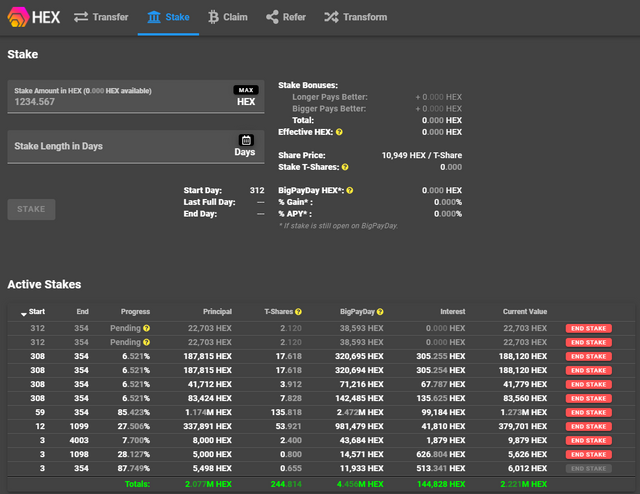The height and width of the screenshot is (494, 640).
Task: Select the Stake tab
Action: pos(168,17)
